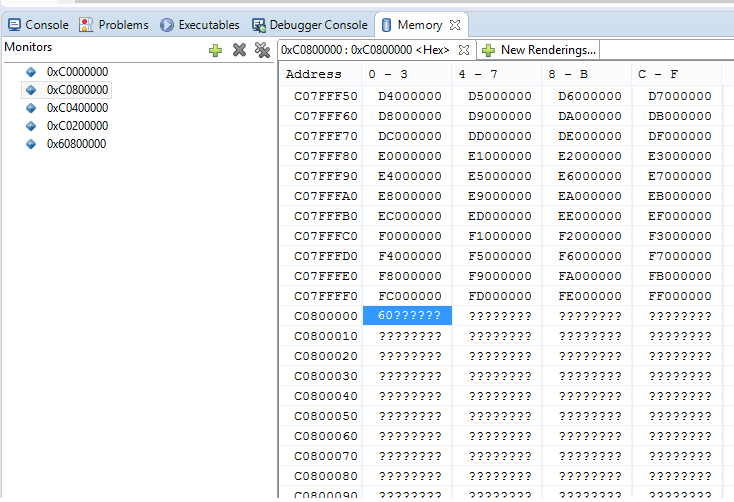Click the 4 - 7 column header

[497, 74]
